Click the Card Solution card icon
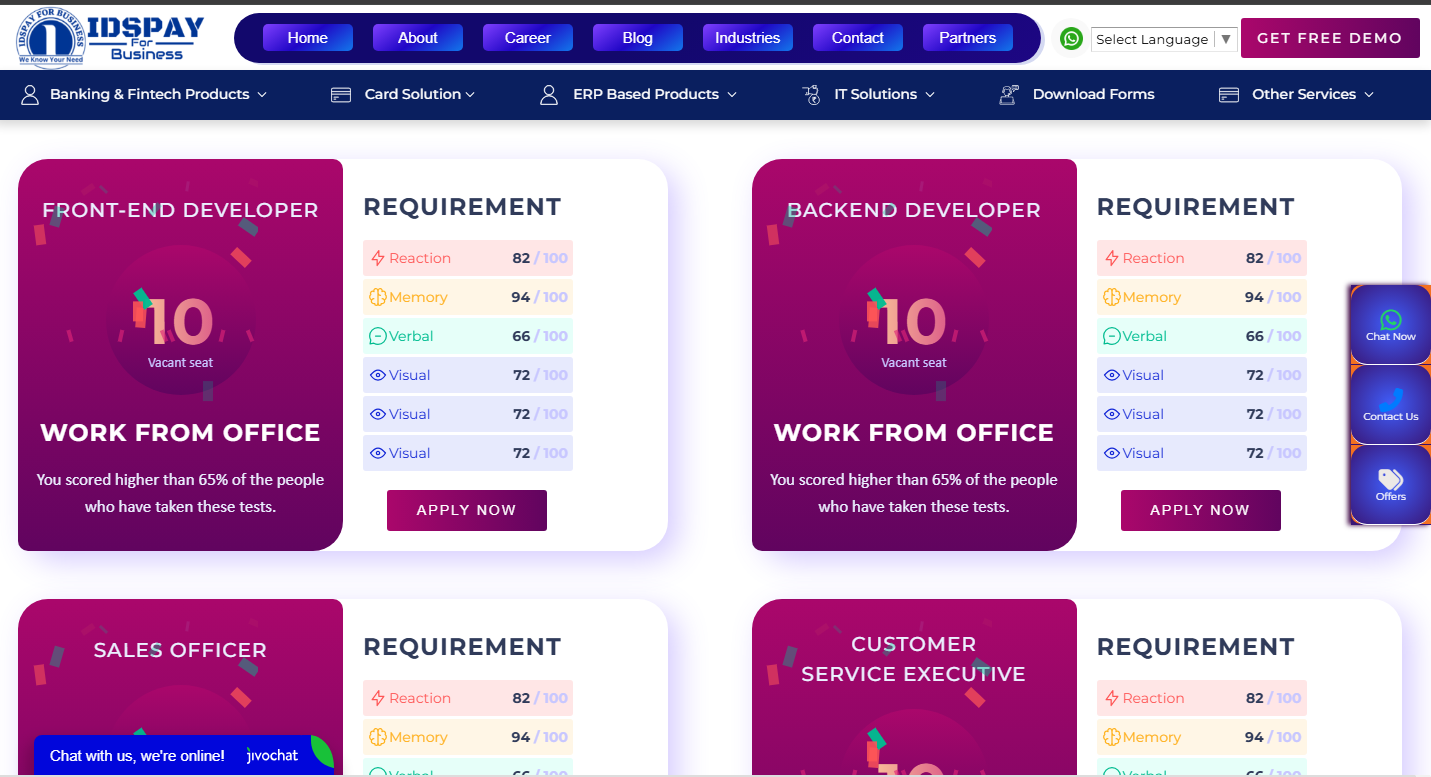This screenshot has width=1431, height=777. [341, 94]
